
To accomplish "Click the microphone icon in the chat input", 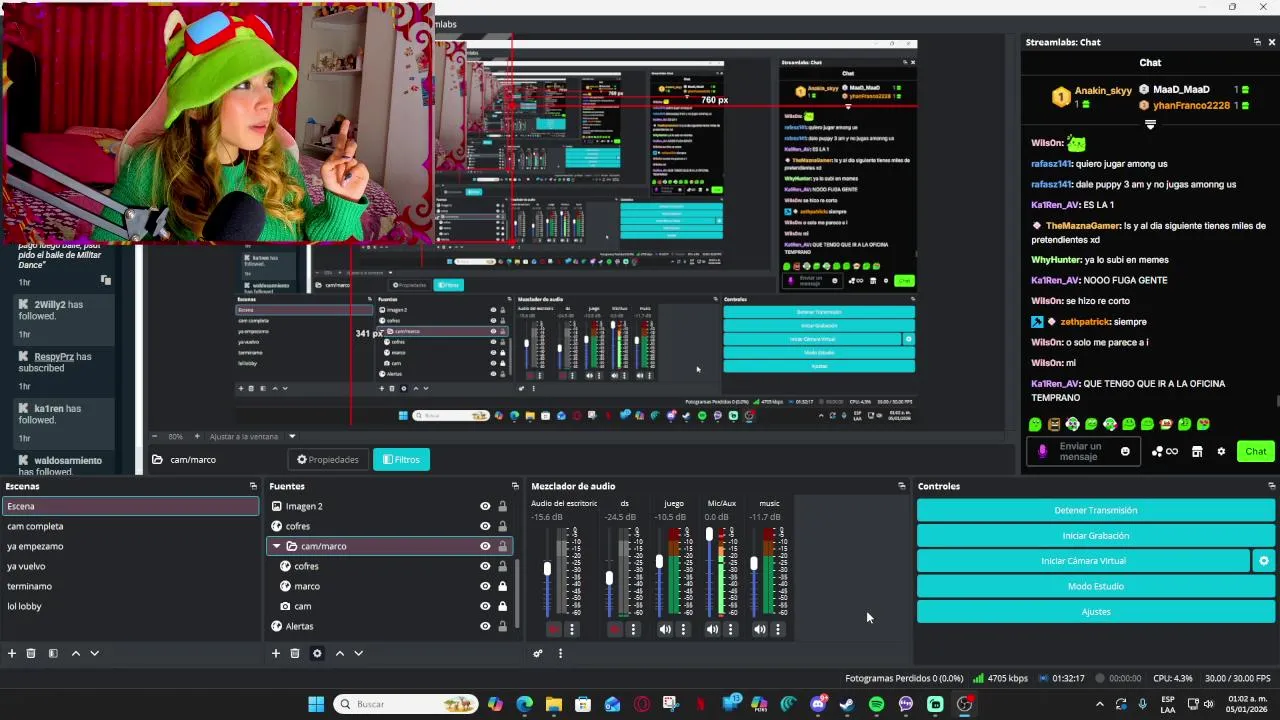I will 1042,451.
